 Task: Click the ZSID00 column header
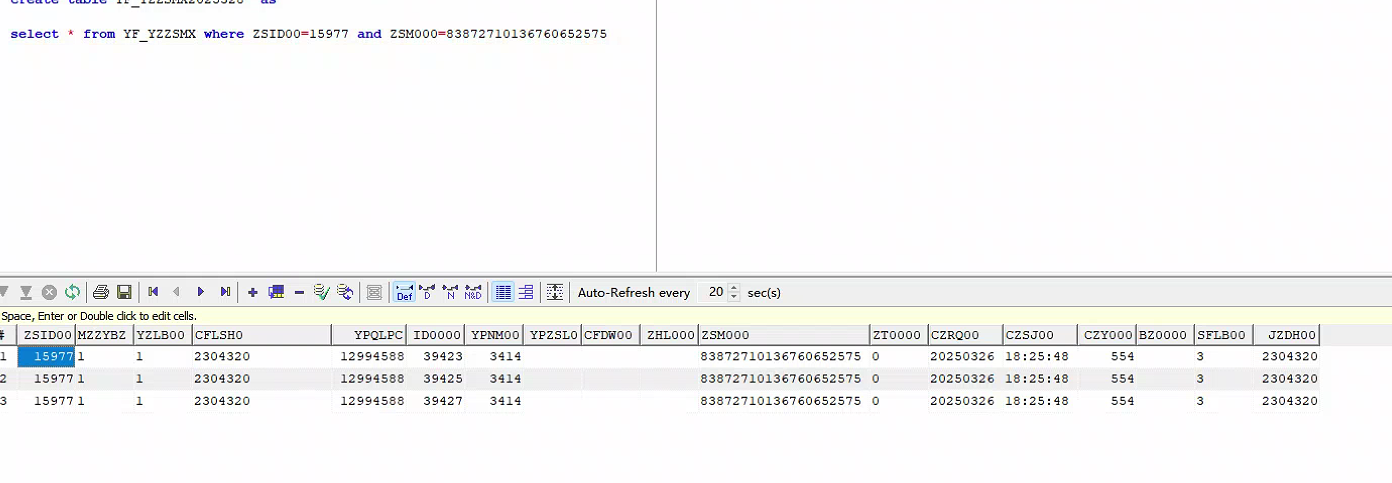coord(46,335)
